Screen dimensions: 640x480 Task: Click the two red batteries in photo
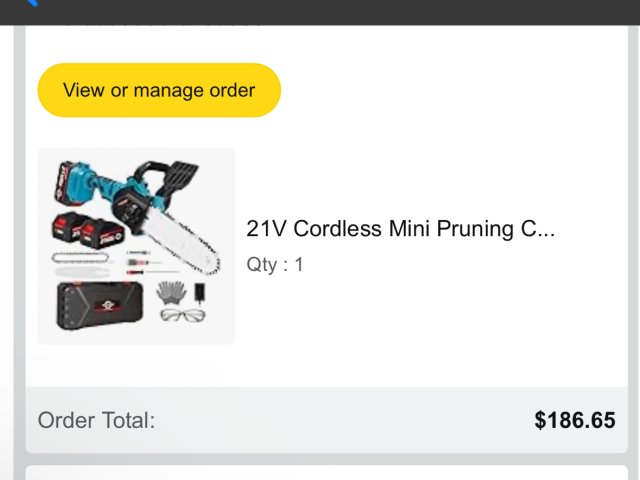coord(86,232)
